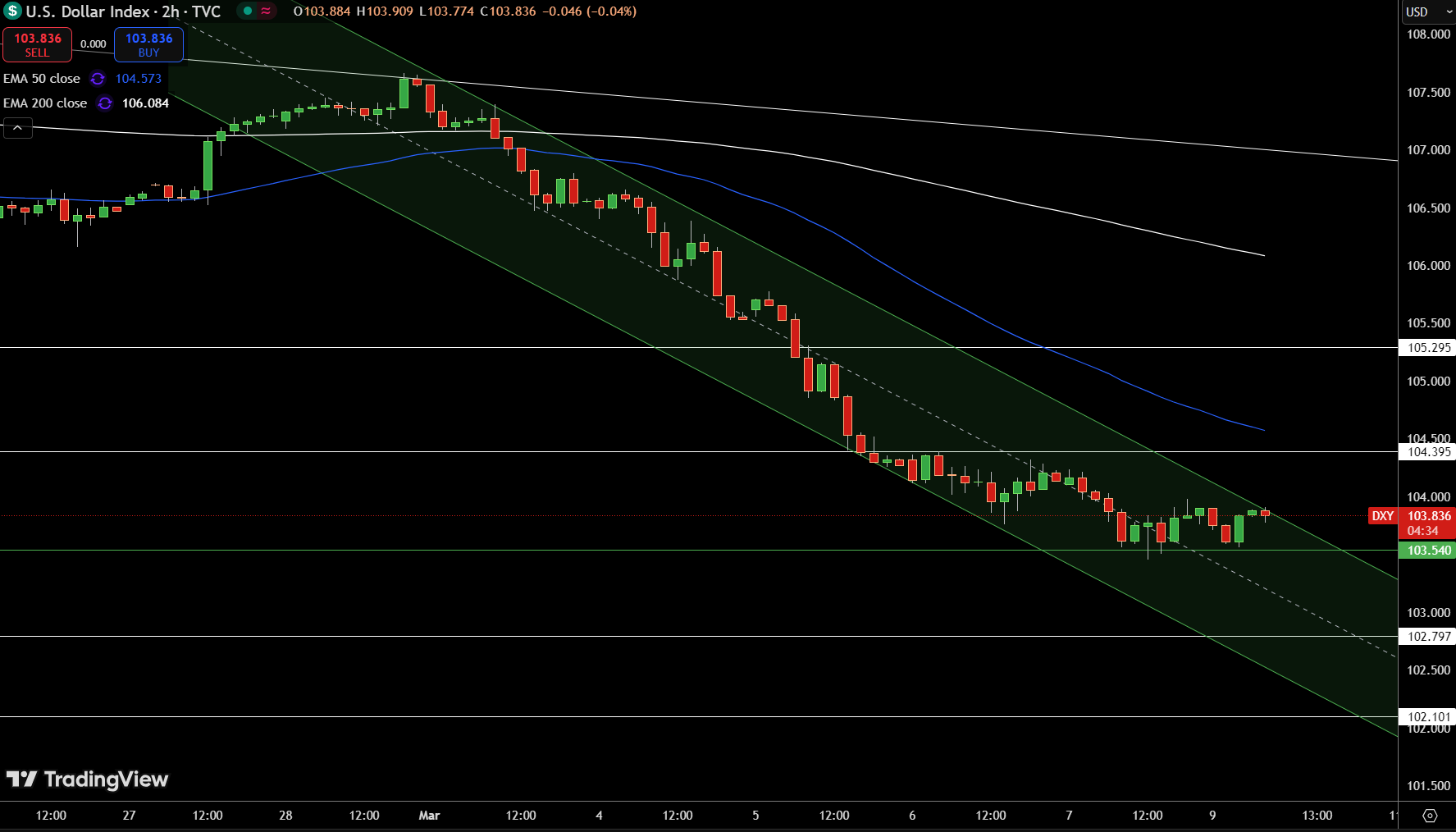Click the Mar date label on time axis
1456x832 pixels.
coord(429,816)
